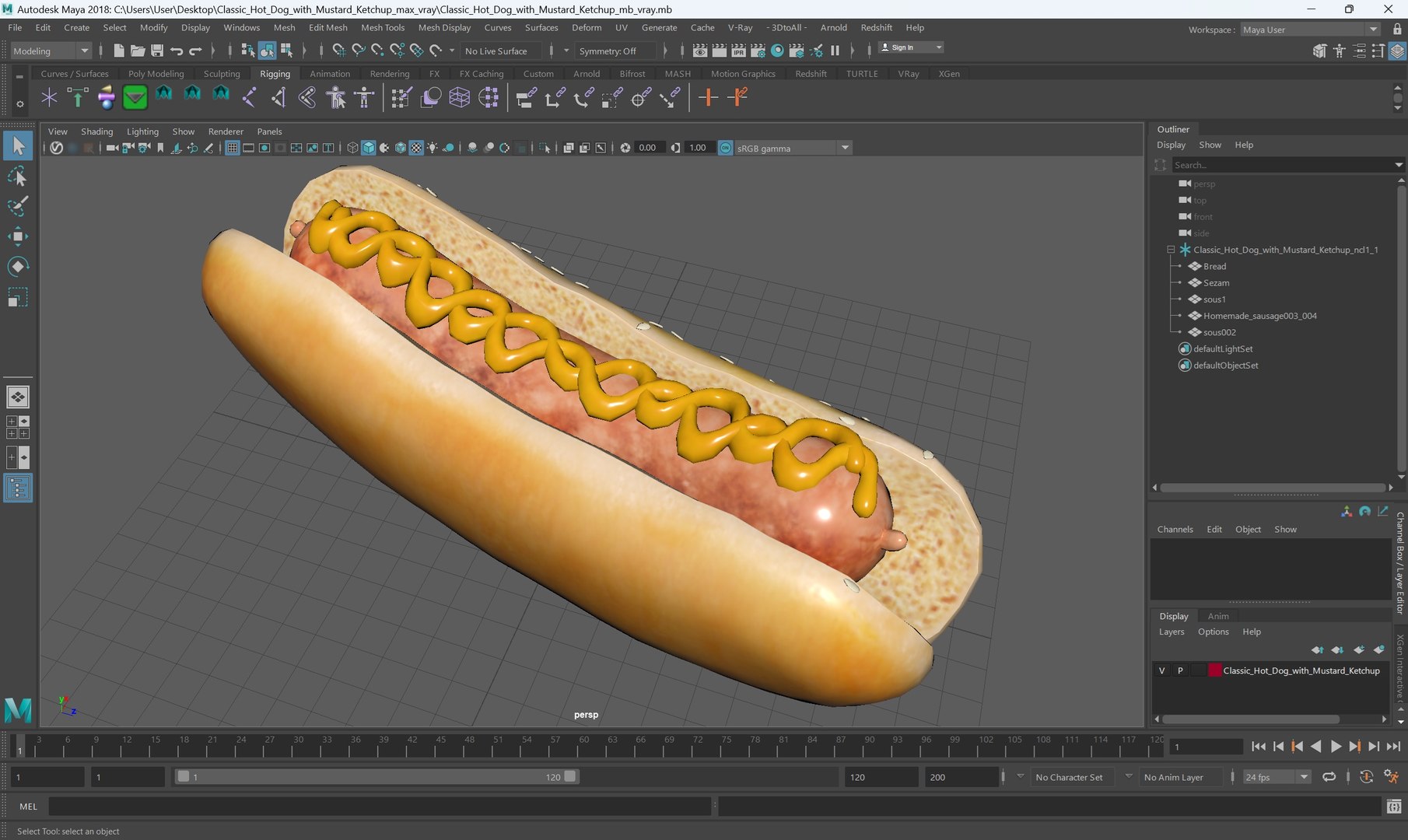This screenshot has height=840, width=1408.
Task: Open the Workspace Maya User dropdown
Action: click(1310, 30)
